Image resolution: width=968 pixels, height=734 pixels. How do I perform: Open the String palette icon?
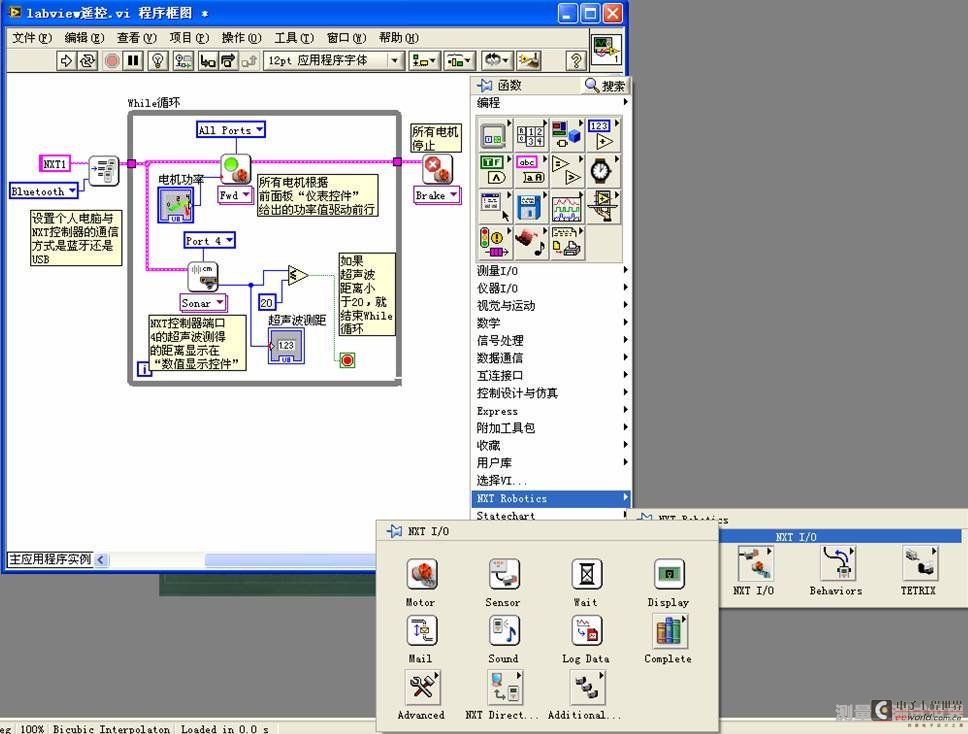(x=530, y=170)
